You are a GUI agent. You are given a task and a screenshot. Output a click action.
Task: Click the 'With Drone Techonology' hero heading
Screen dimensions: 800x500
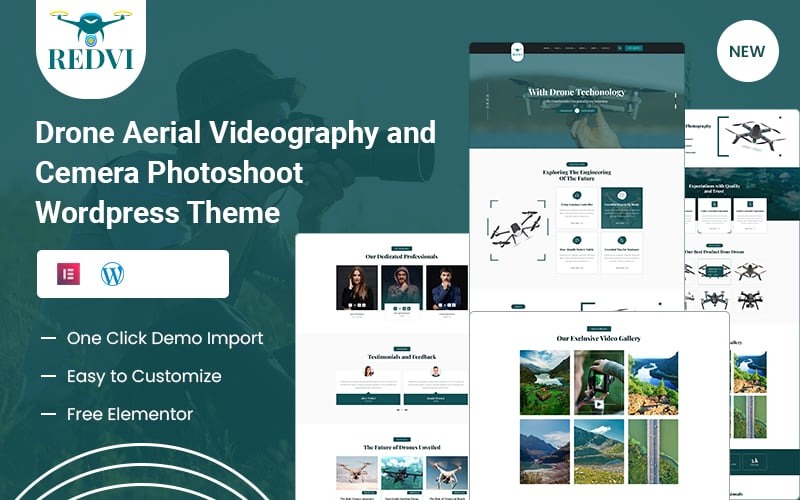click(x=577, y=93)
